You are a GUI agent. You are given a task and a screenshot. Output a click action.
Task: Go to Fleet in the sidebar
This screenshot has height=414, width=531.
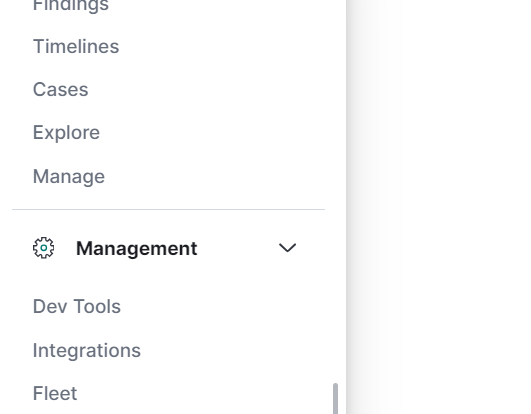pos(55,393)
